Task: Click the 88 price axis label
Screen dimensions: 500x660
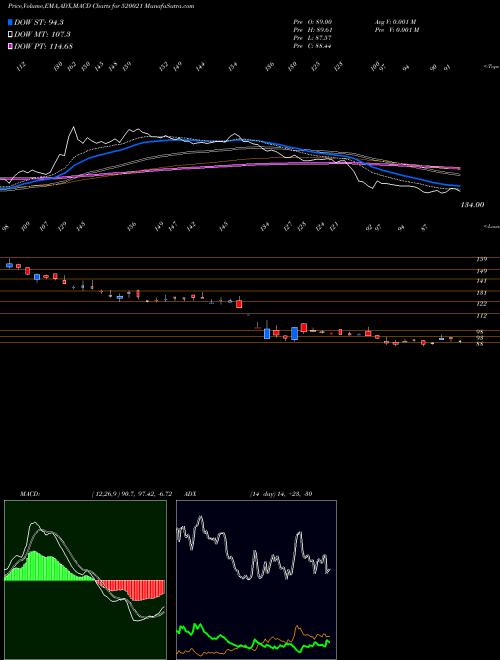Action: click(479, 344)
